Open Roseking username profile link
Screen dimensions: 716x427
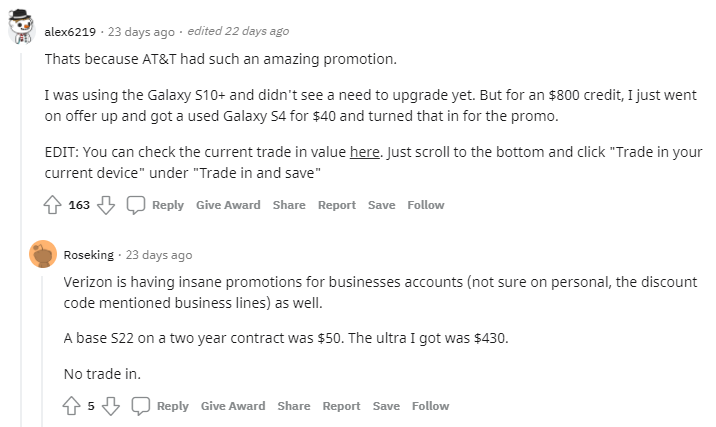88,255
